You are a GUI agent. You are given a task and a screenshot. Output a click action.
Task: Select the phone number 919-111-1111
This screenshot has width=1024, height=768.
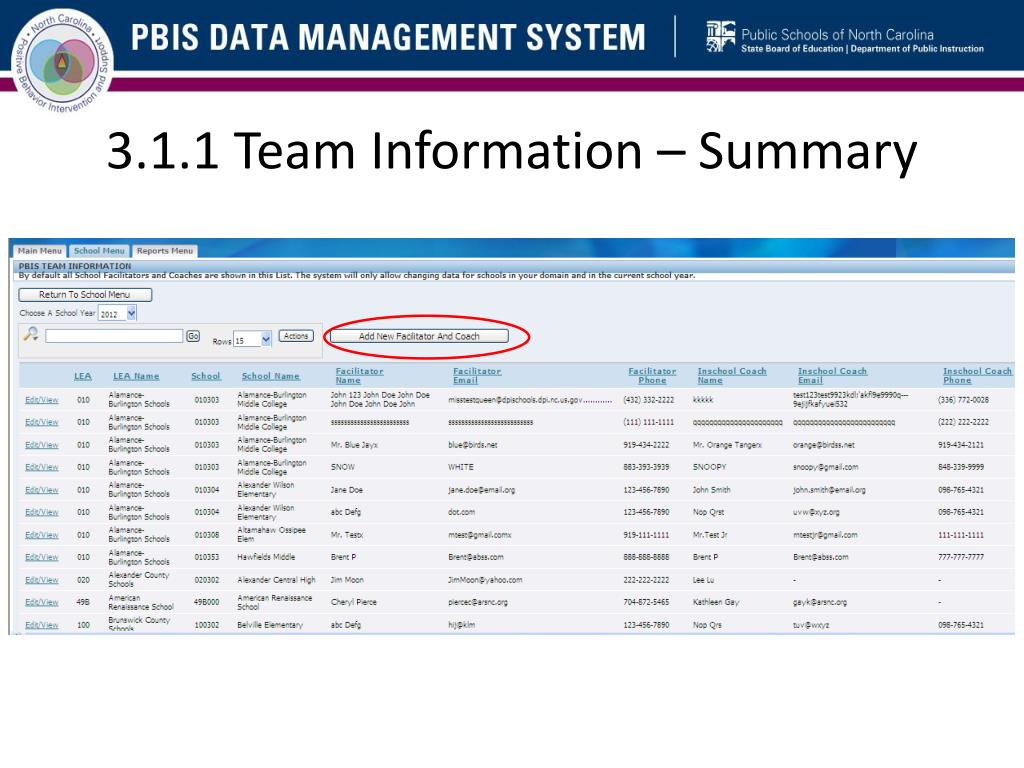click(646, 535)
